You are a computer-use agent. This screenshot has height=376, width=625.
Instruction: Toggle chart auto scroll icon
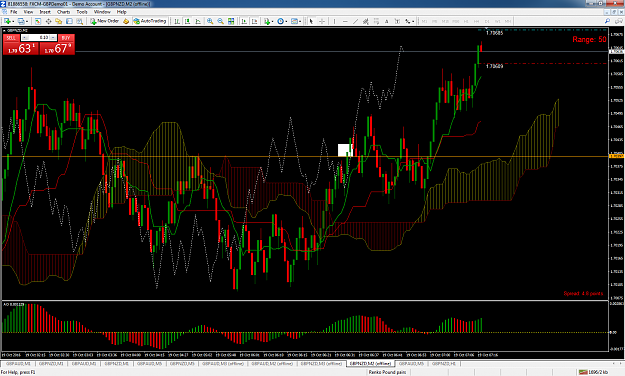tap(244, 21)
